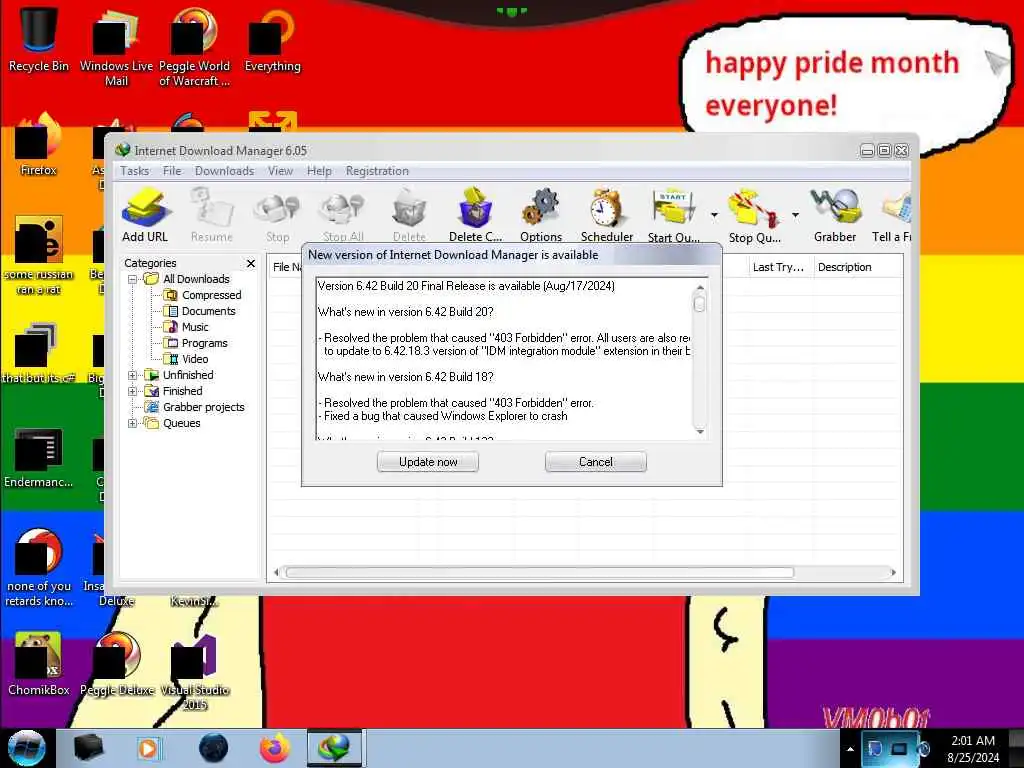
Task: Expand the Unfinished category node
Action: point(133,376)
